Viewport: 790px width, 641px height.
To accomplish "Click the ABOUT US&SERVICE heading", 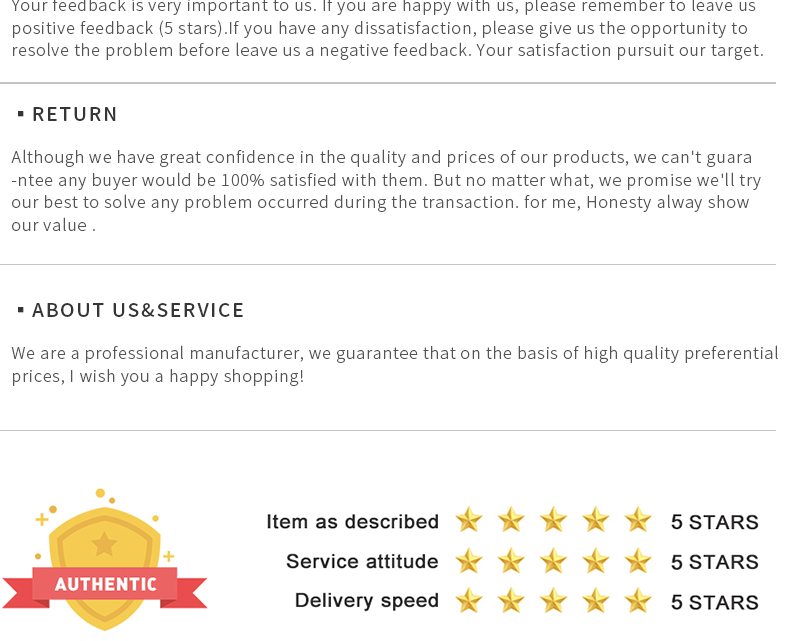I will (x=138, y=310).
